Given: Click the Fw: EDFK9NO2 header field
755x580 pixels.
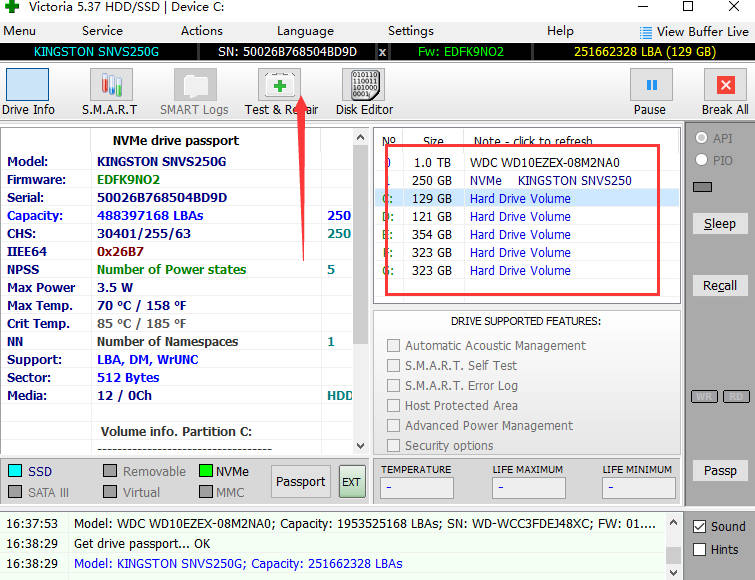Looking at the screenshot, I should [x=461, y=52].
